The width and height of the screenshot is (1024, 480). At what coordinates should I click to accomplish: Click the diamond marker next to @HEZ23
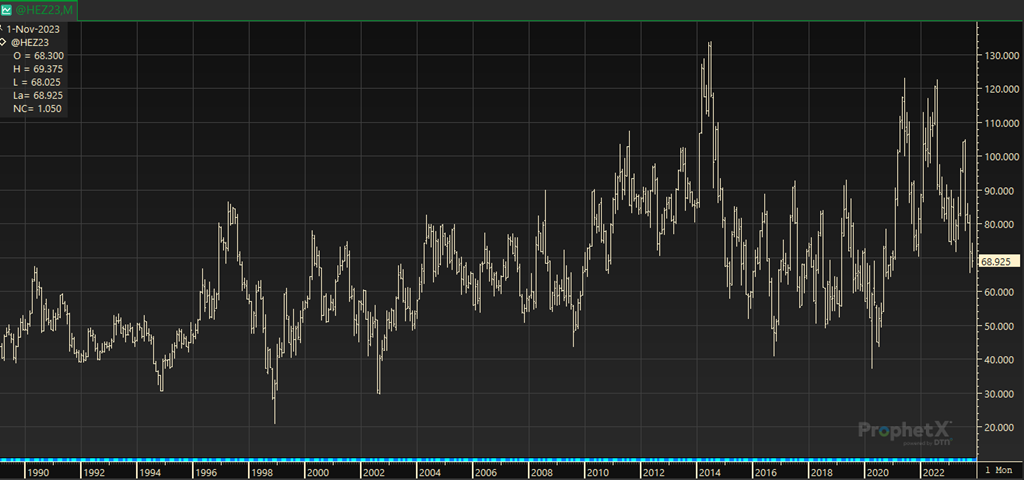click(4, 43)
